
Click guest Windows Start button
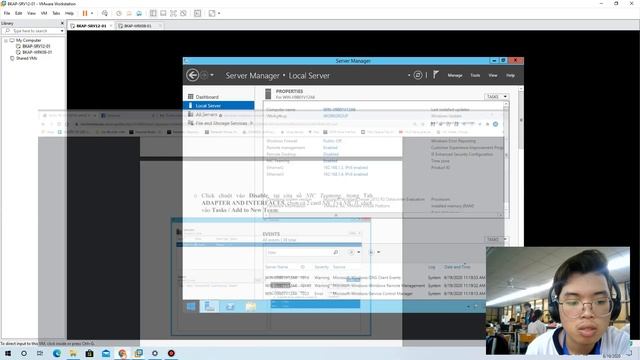coord(191,307)
